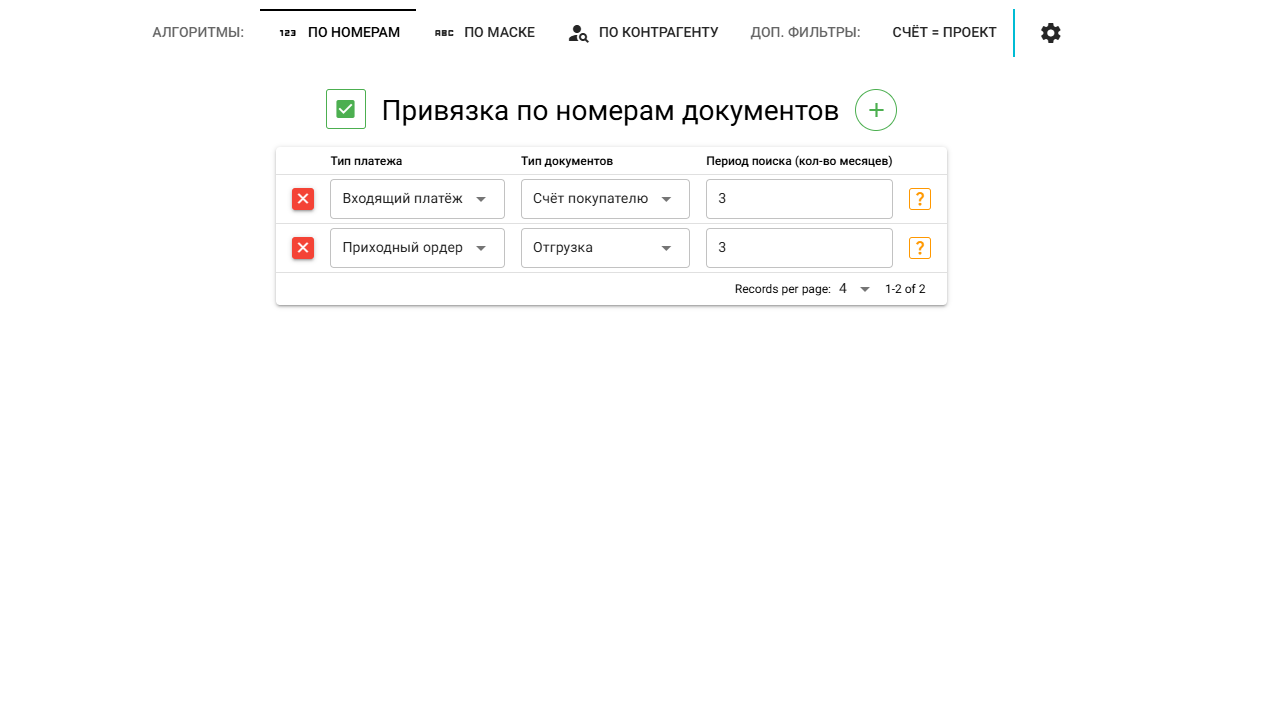This screenshot has height=720, width=1280.
Task: Open help for the Счёт покупателю row
Action: tap(919, 199)
